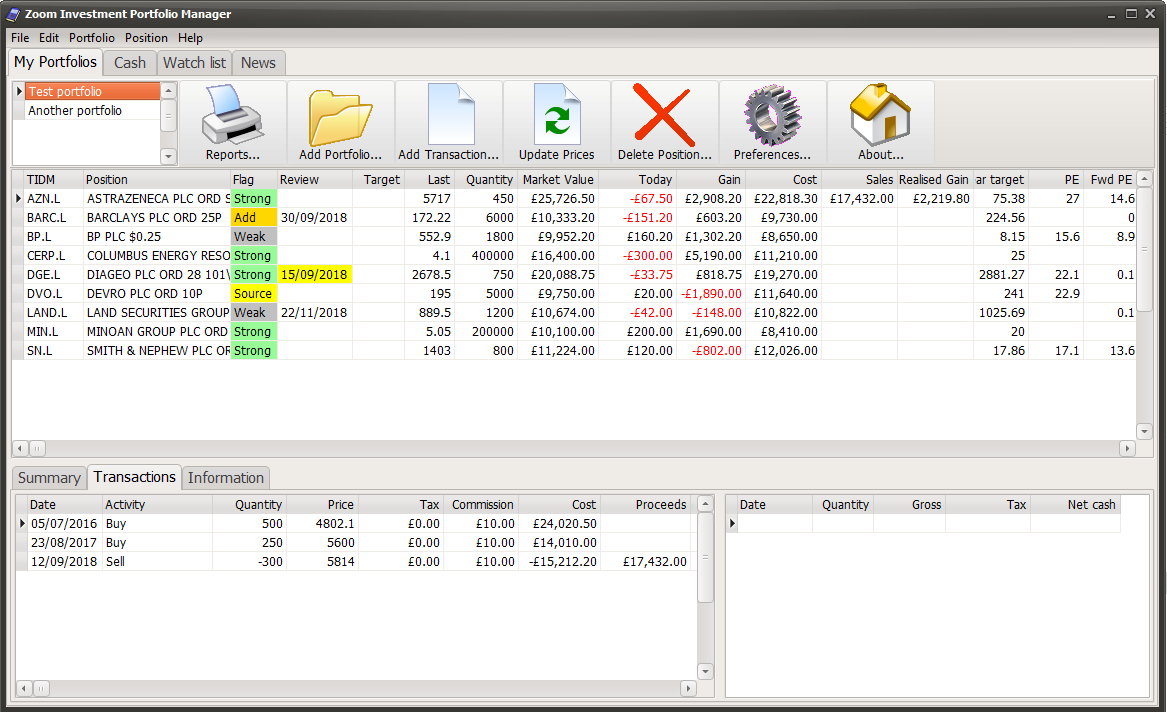This screenshot has height=712, width=1167.
Task: Click the Delete Position red X icon
Action: click(665, 115)
